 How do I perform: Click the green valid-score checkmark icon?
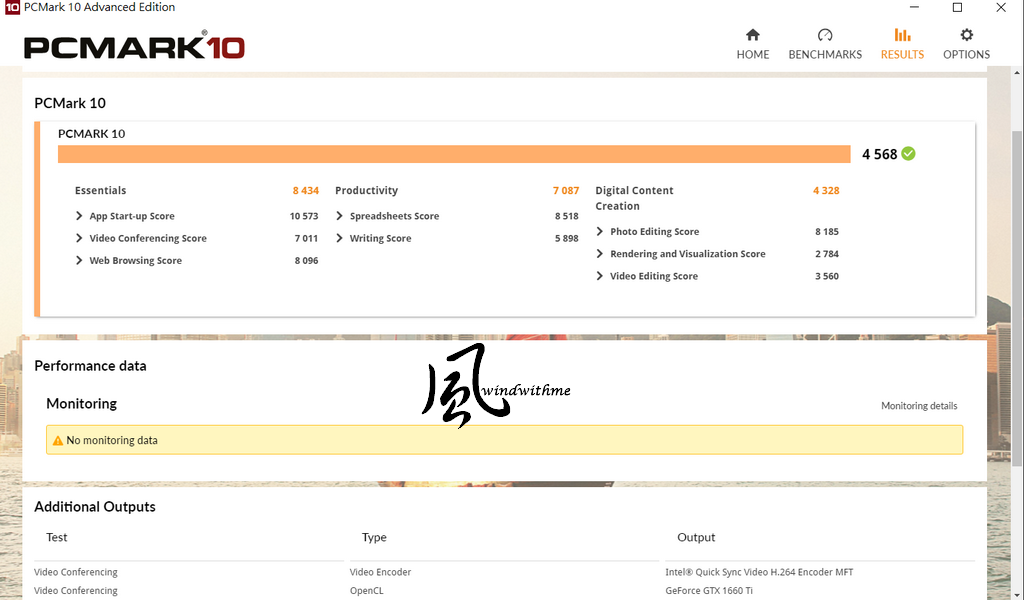908,153
